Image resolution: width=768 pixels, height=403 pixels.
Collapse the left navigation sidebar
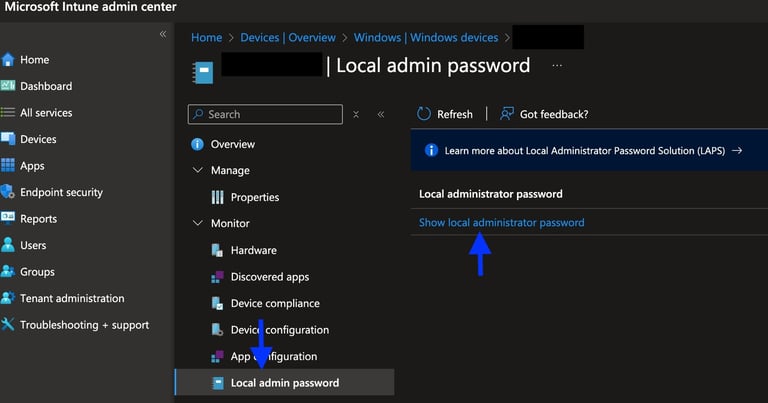(x=163, y=34)
